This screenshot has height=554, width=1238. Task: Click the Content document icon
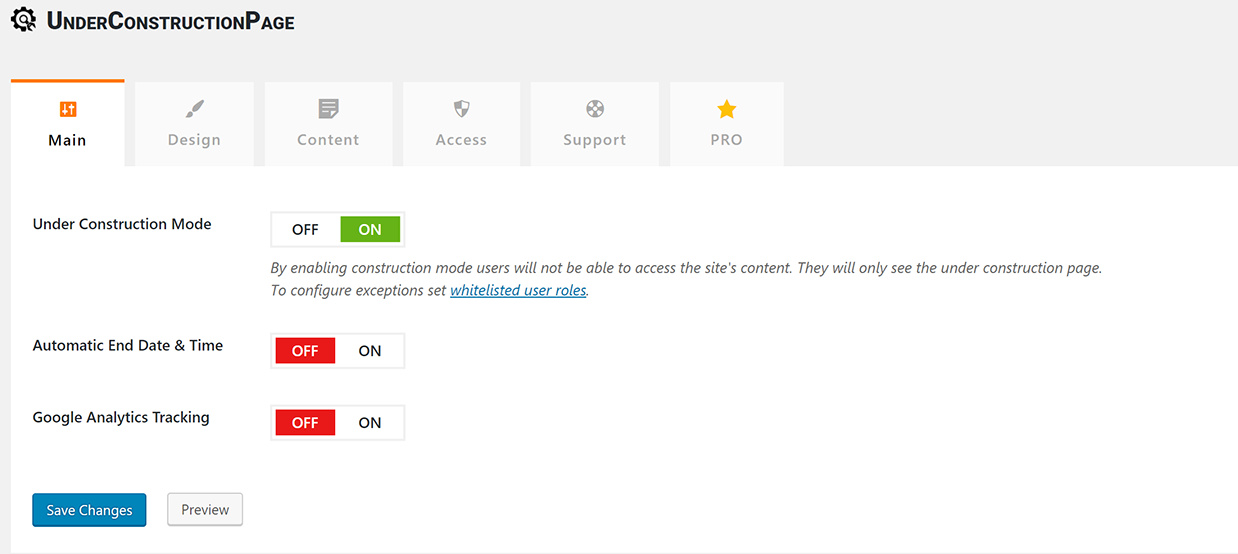(328, 109)
